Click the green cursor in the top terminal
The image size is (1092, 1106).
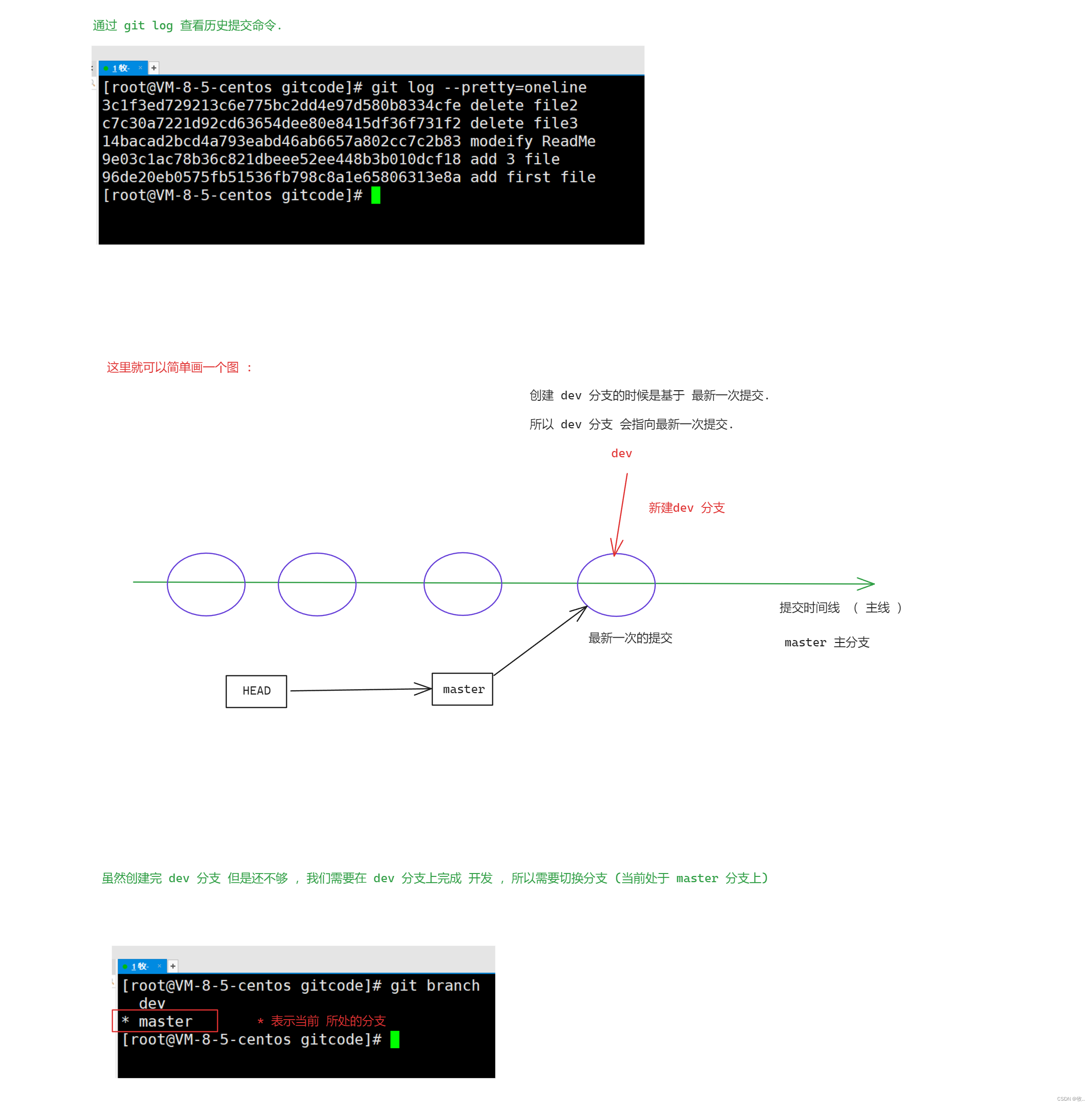click(x=375, y=195)
